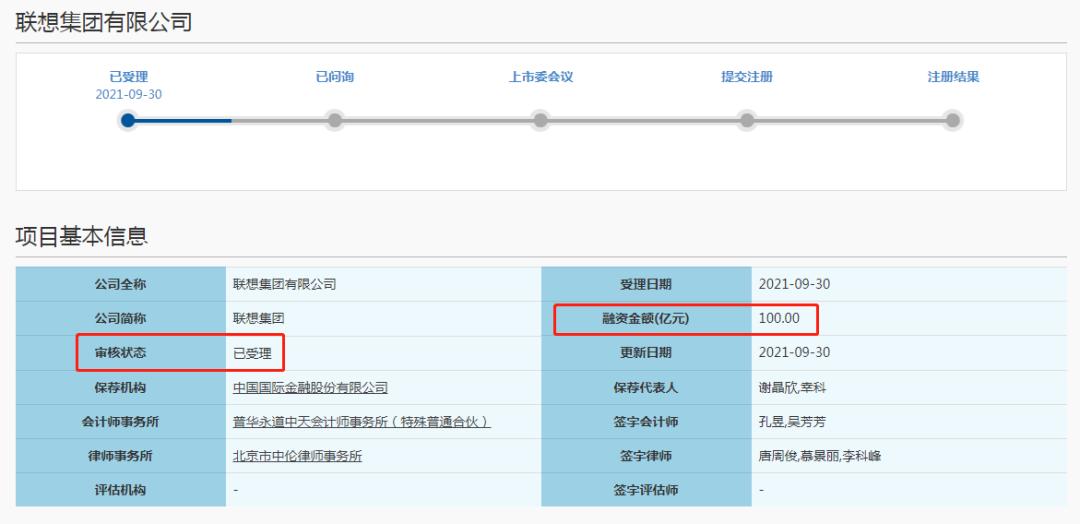Viewport: 1080px width, 524px height.
Task: Select the 已问询 stage label
Action: pyautogui.click(x=335, y=77)
